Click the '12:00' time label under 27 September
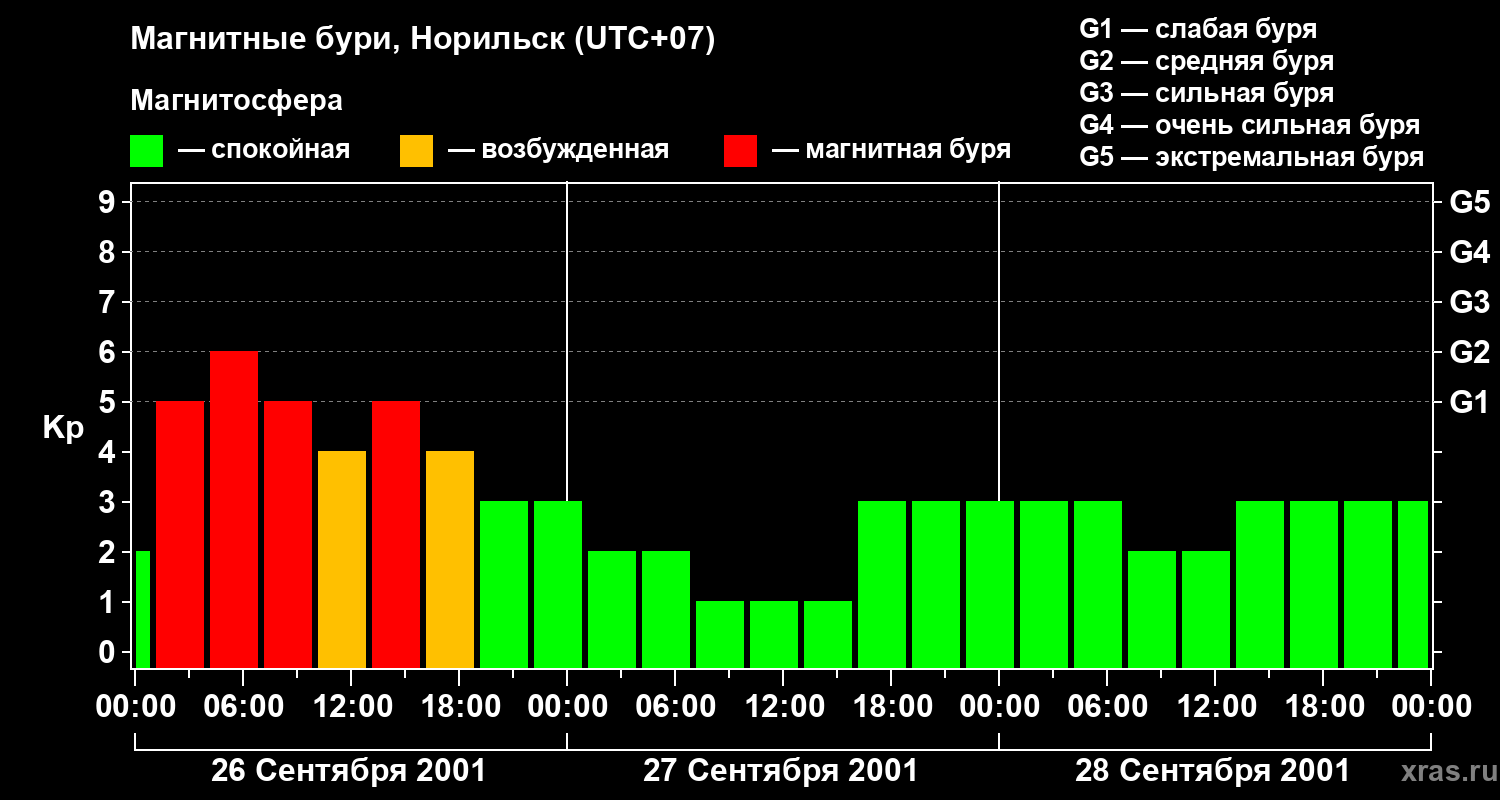The width and height of the screenshot is (1500, 800). point(783,707)
